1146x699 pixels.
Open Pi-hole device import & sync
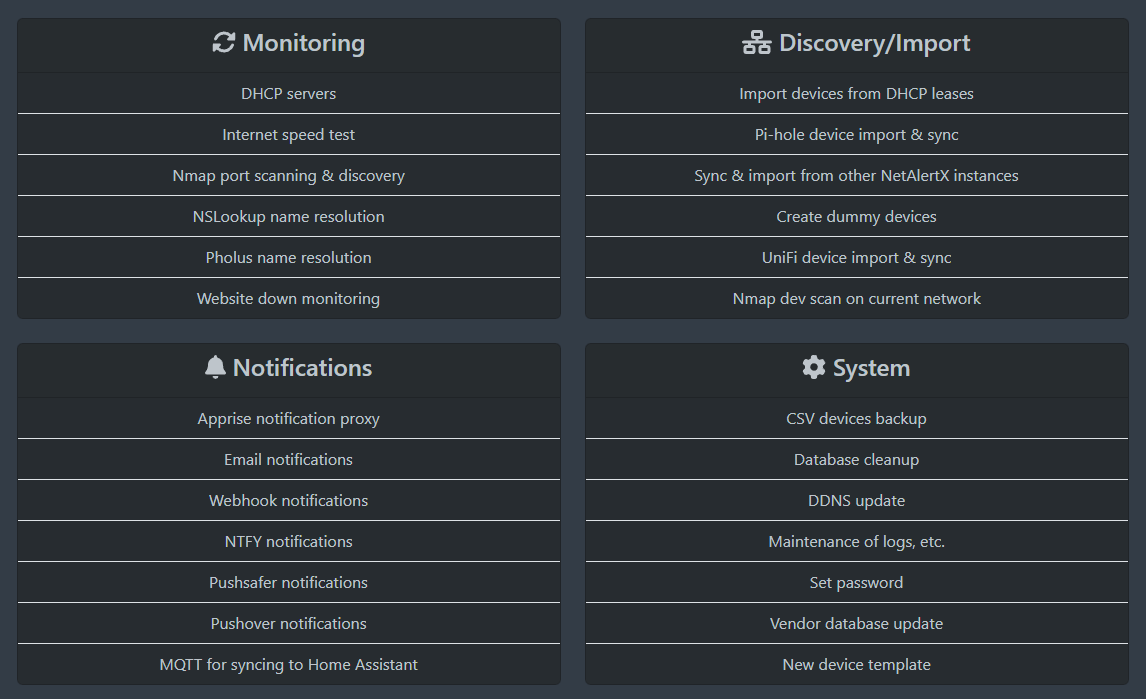point(856,134)
